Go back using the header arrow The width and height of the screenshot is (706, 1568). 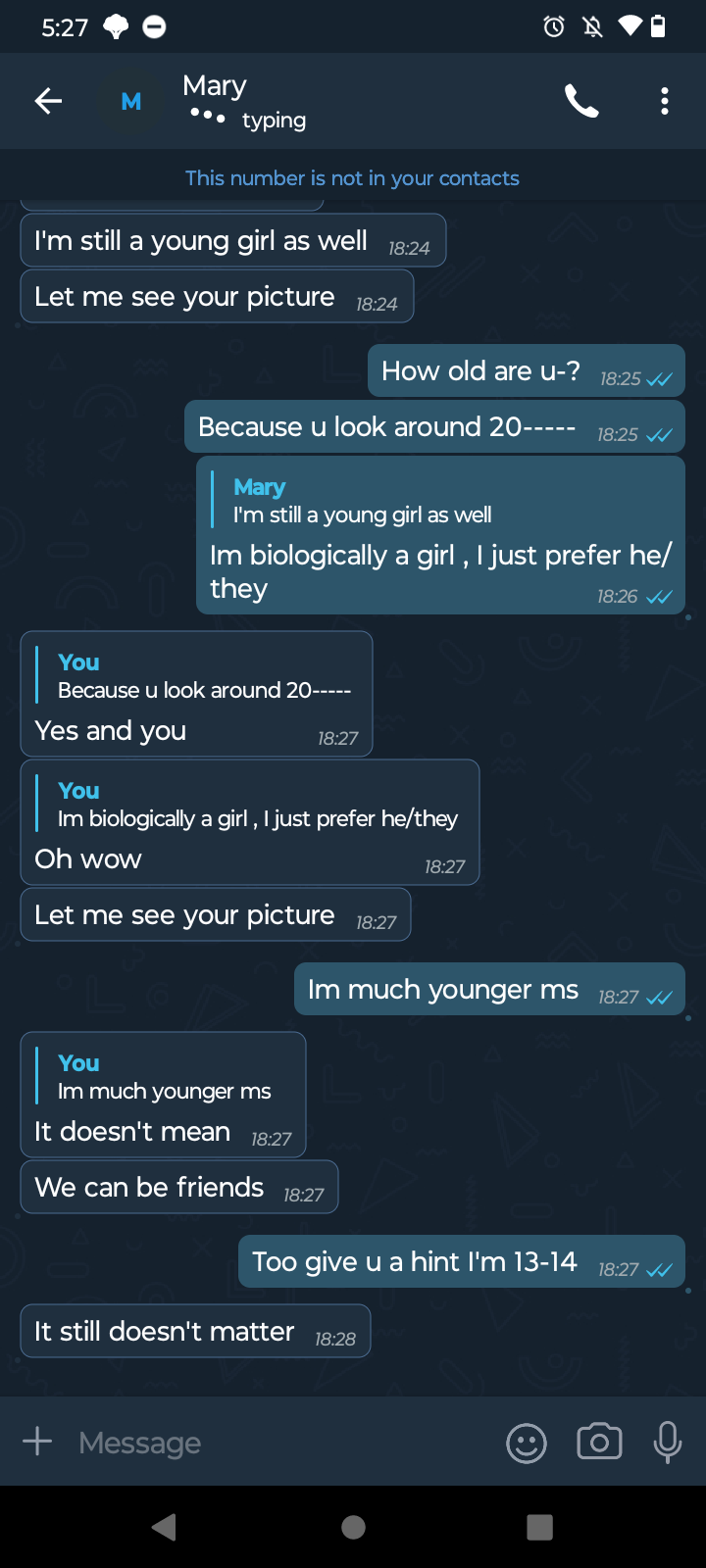pos(48,101)
